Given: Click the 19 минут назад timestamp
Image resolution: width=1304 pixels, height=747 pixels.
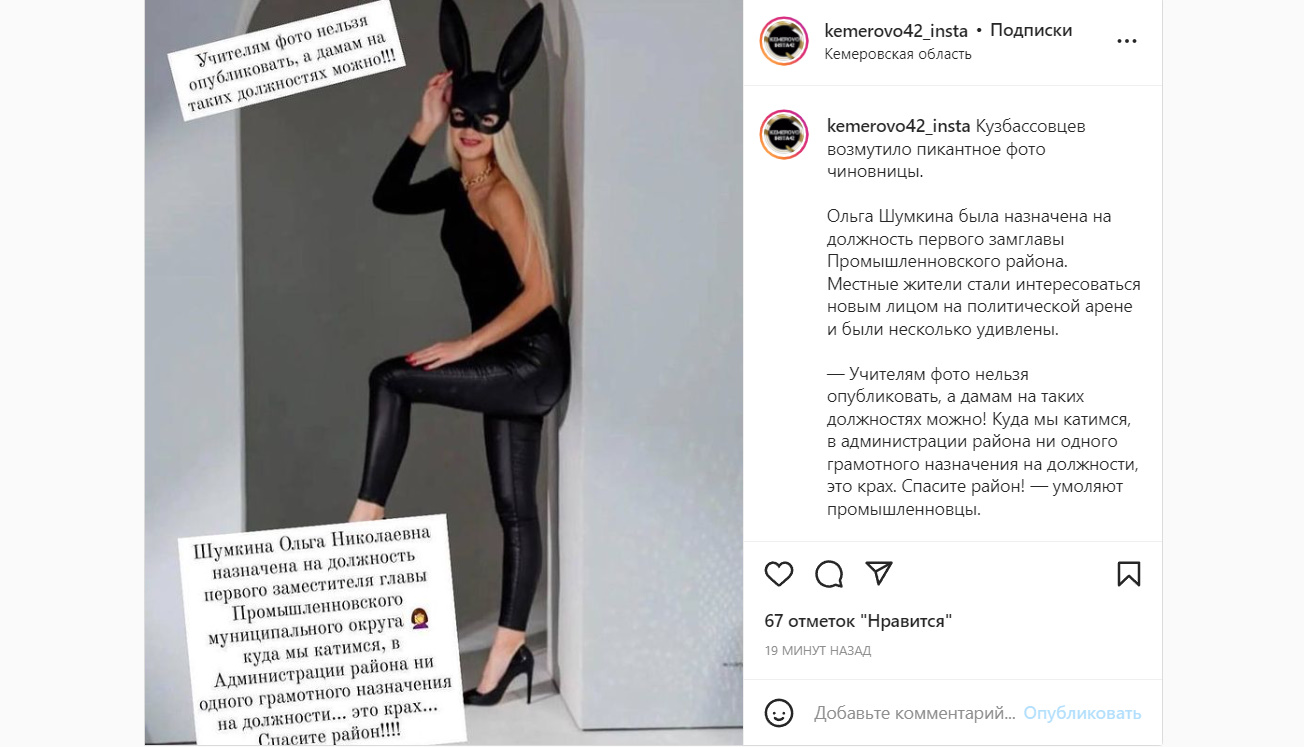Looking at the screenshot, I should [x=818, y=650].
